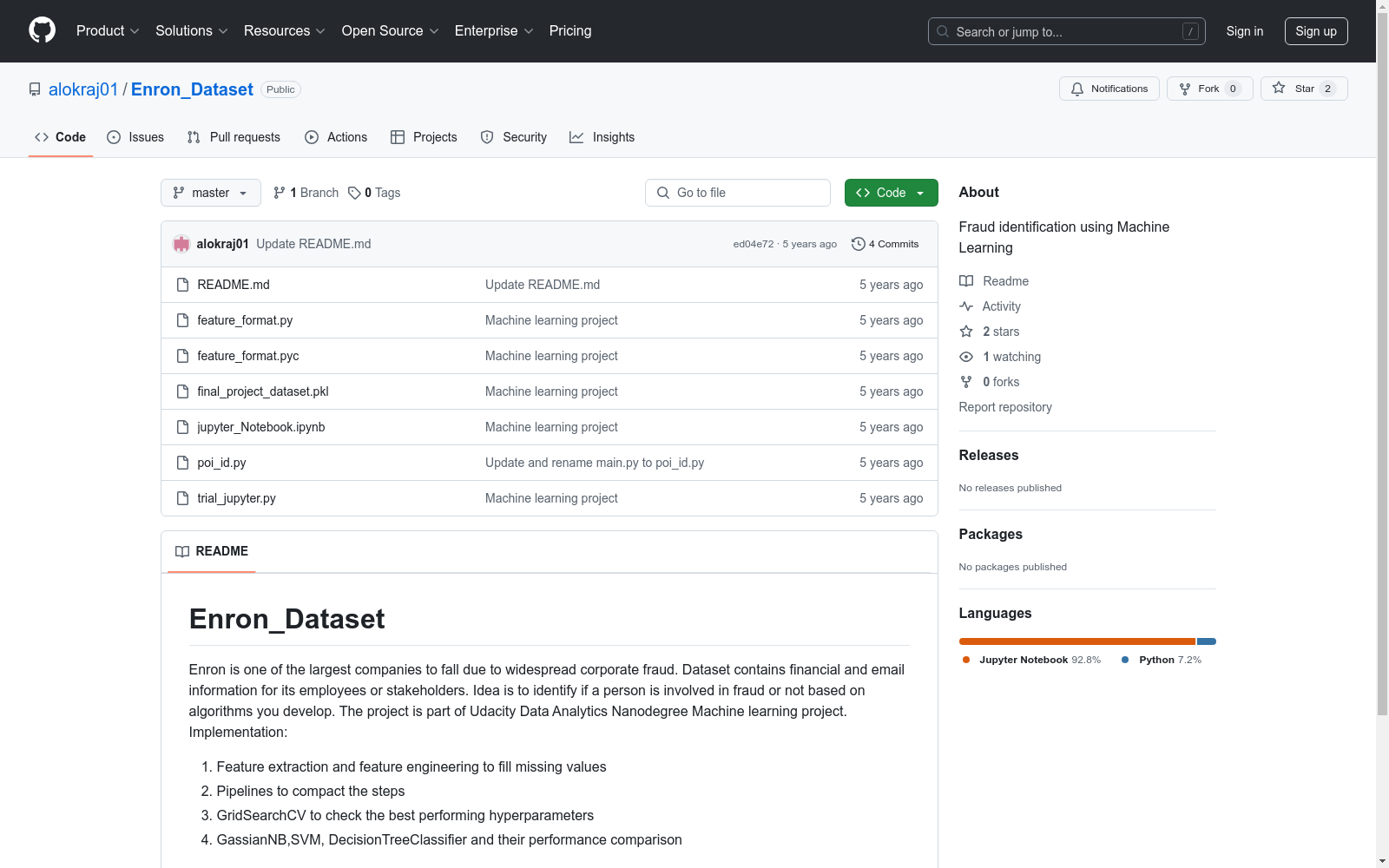Click the file icon beside feature_format.py
This screenshot has height=868, width=1389.
click(x=182, y=320)
